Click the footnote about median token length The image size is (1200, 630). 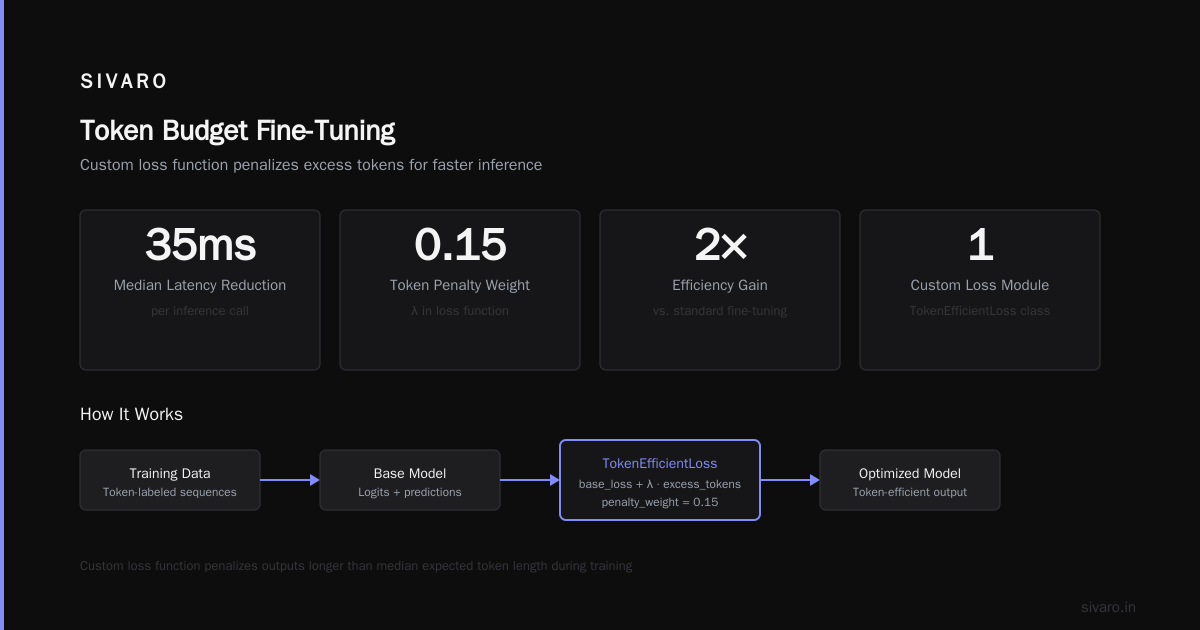pyautogui.click(x=356, y=566)
